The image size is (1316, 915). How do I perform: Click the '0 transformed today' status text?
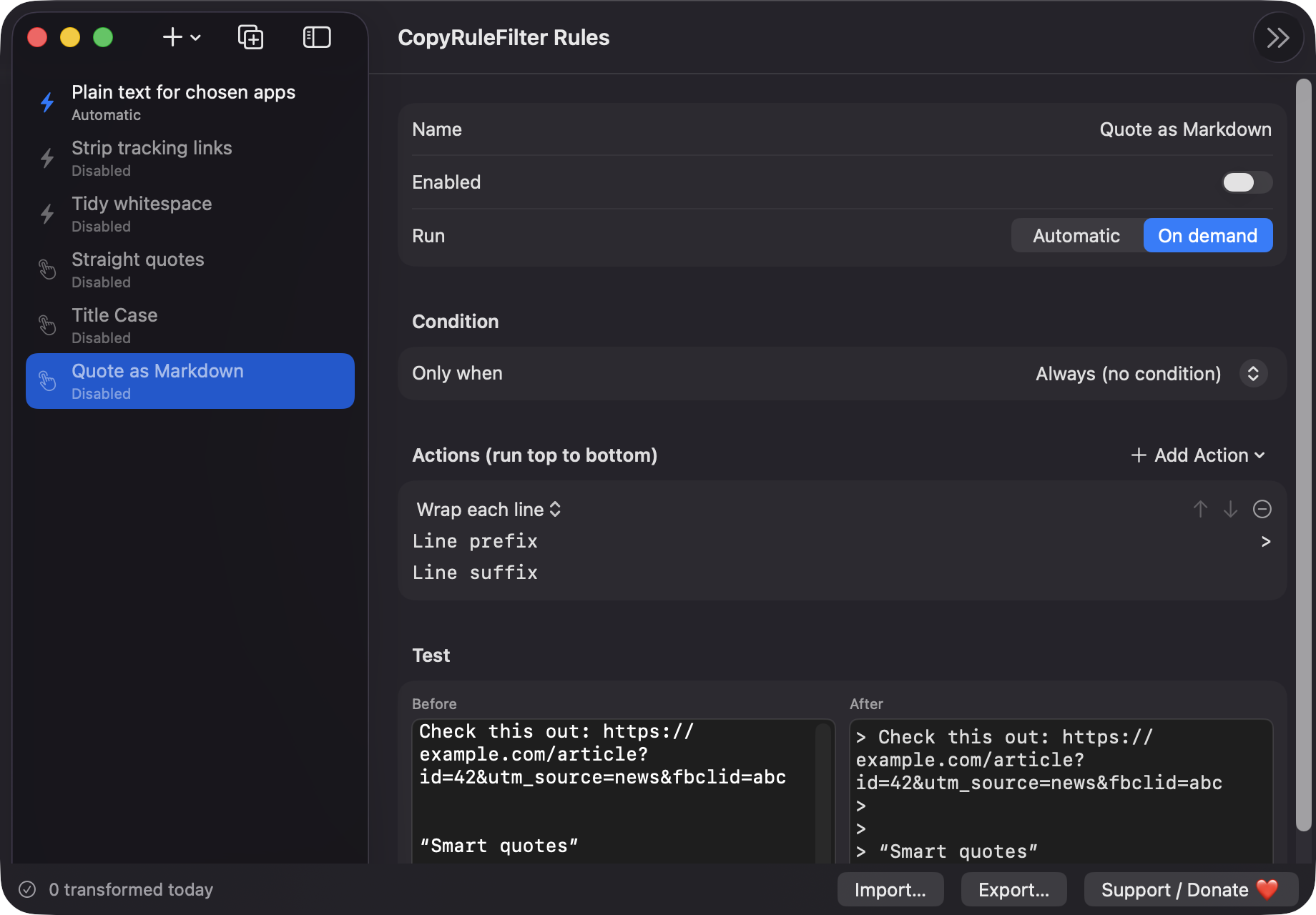click(x=131, y=889)
